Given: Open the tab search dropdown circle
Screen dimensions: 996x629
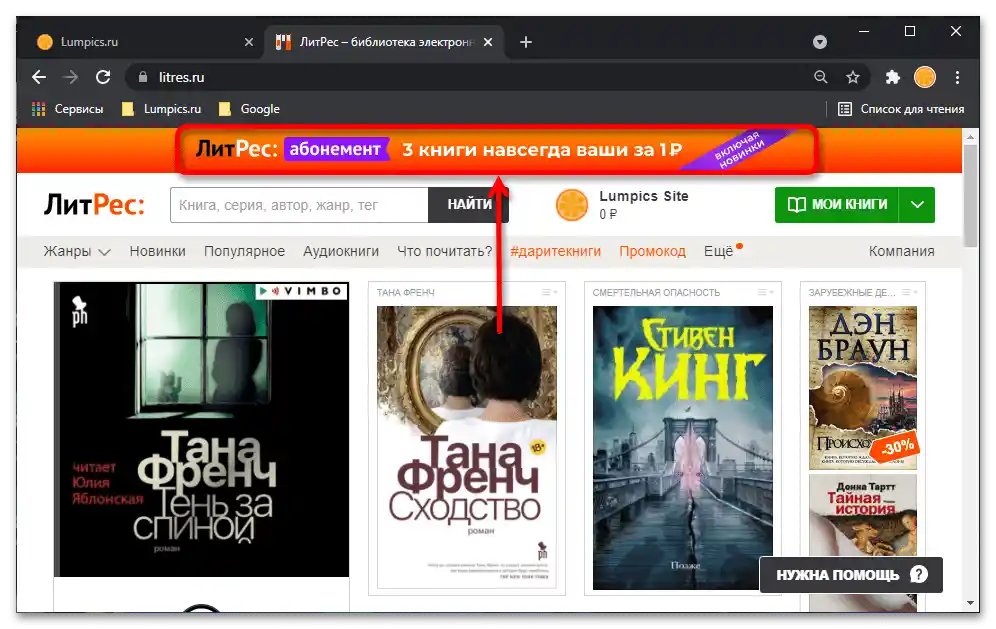Looking at the screenshot, I should point(820,42).
